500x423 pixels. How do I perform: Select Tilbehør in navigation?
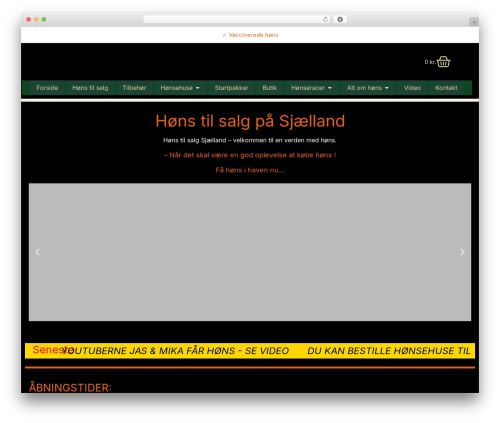coord(134,88)
